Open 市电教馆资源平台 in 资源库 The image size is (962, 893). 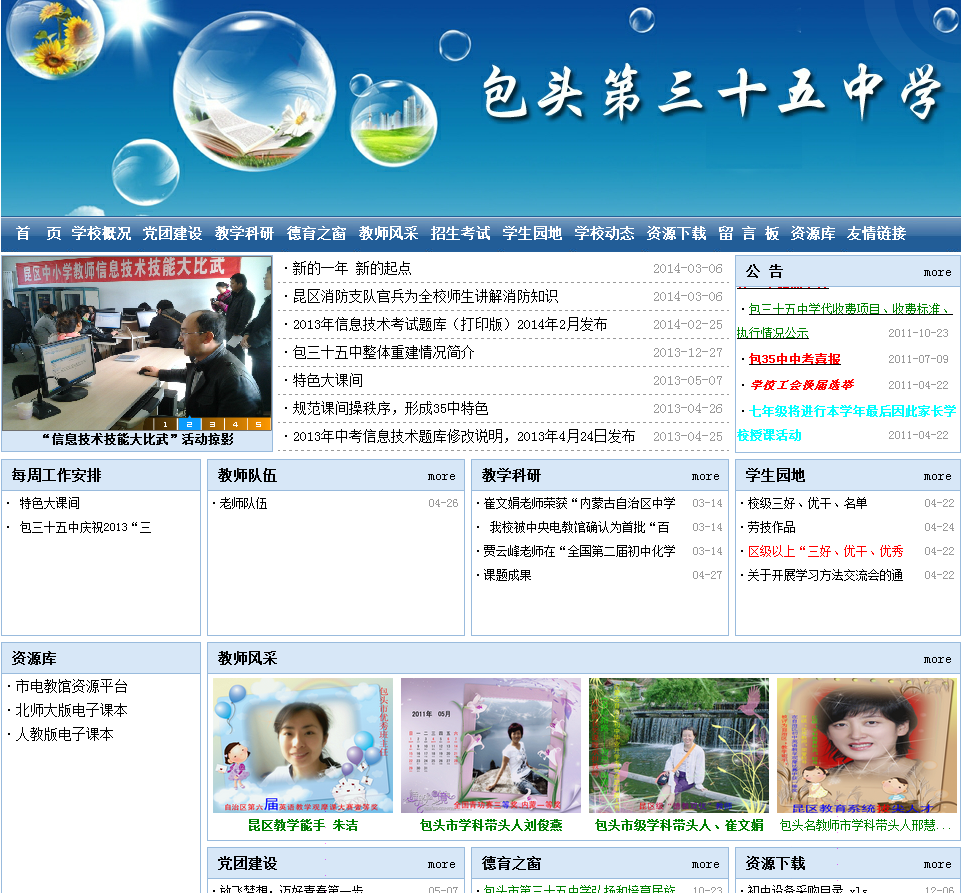pos(71,686)
